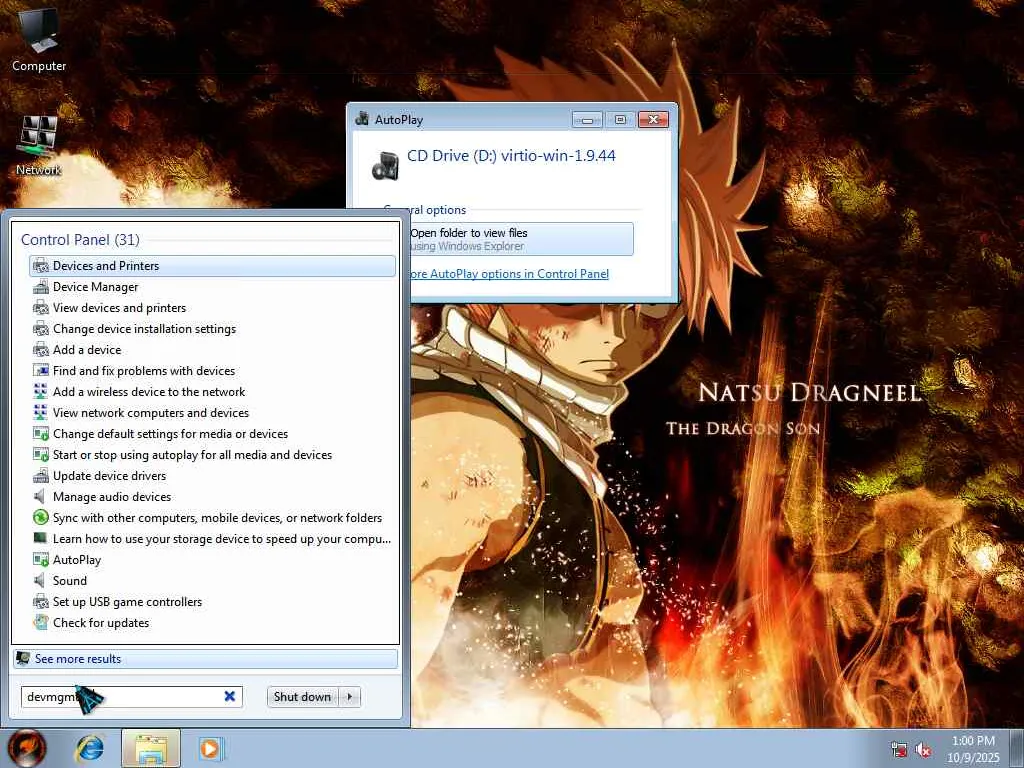Open Manage audio devices result
Screen dimensions: 1024x768
(x=212, y=496)
